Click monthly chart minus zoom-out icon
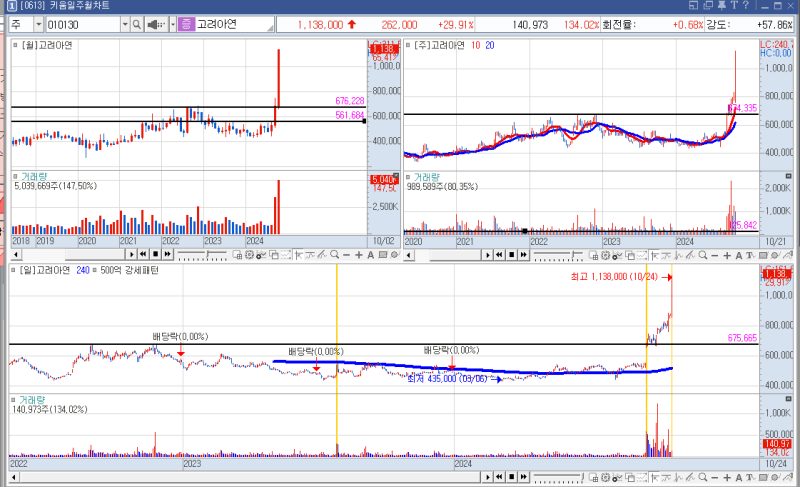The image size is (800, 487). coord(346,254)
